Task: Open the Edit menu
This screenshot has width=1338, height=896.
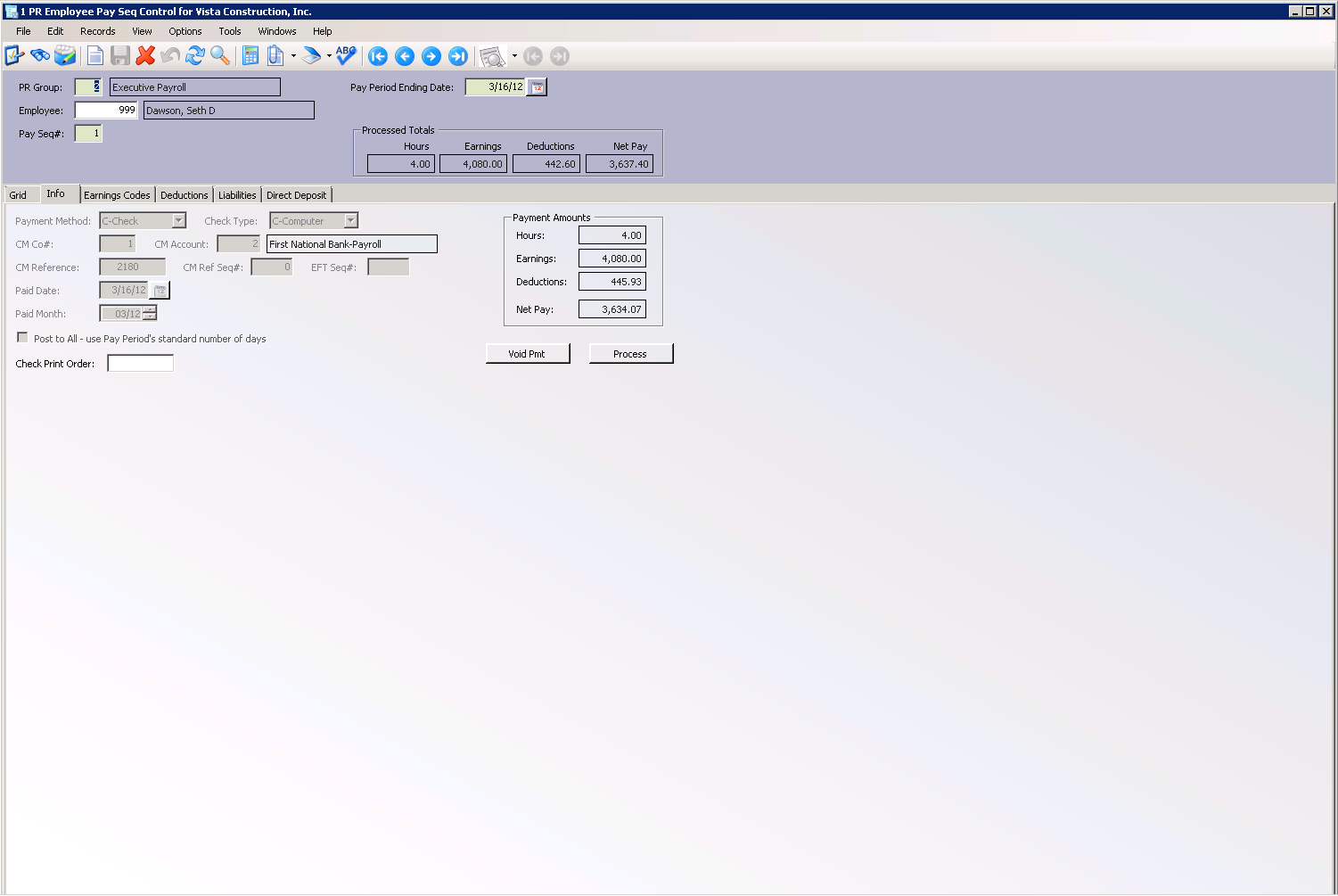Action: [55, 31]
